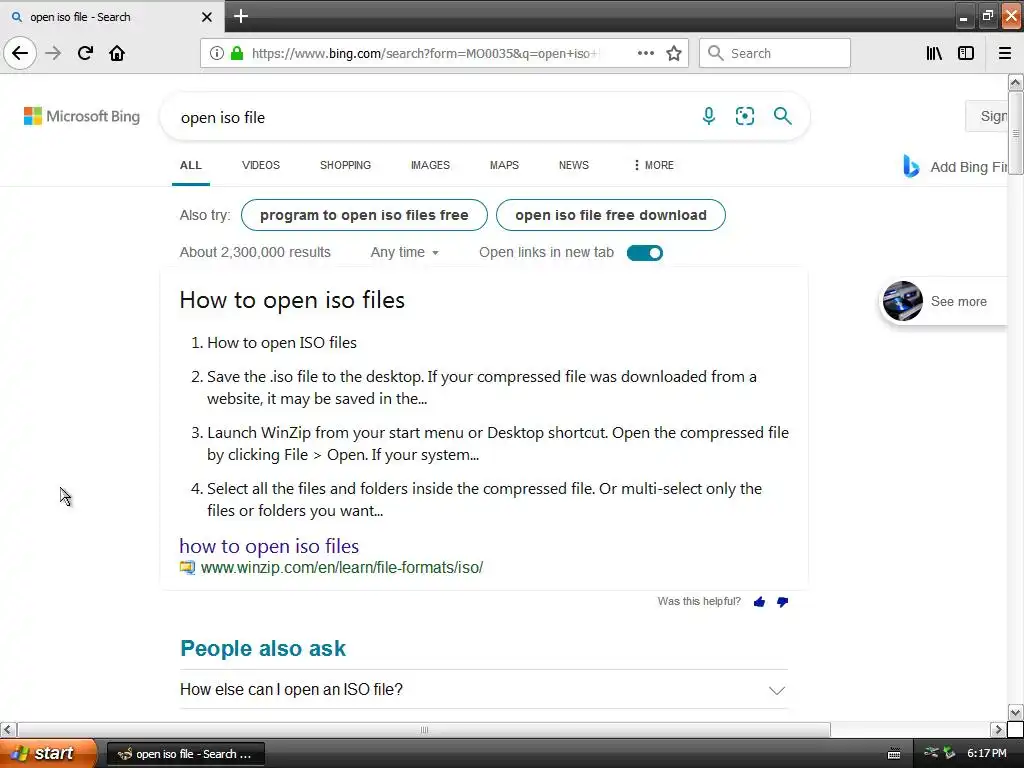Image resolution: width=1024 pixels, height=768 pixels.
Task: Click the Bing magnifier search icon
Action: click(x=782, y=116)
